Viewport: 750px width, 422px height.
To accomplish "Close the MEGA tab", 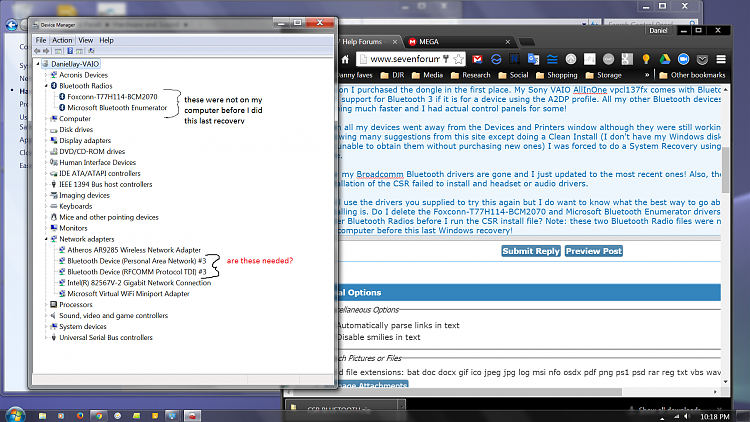I will click(x=507, y=42).
